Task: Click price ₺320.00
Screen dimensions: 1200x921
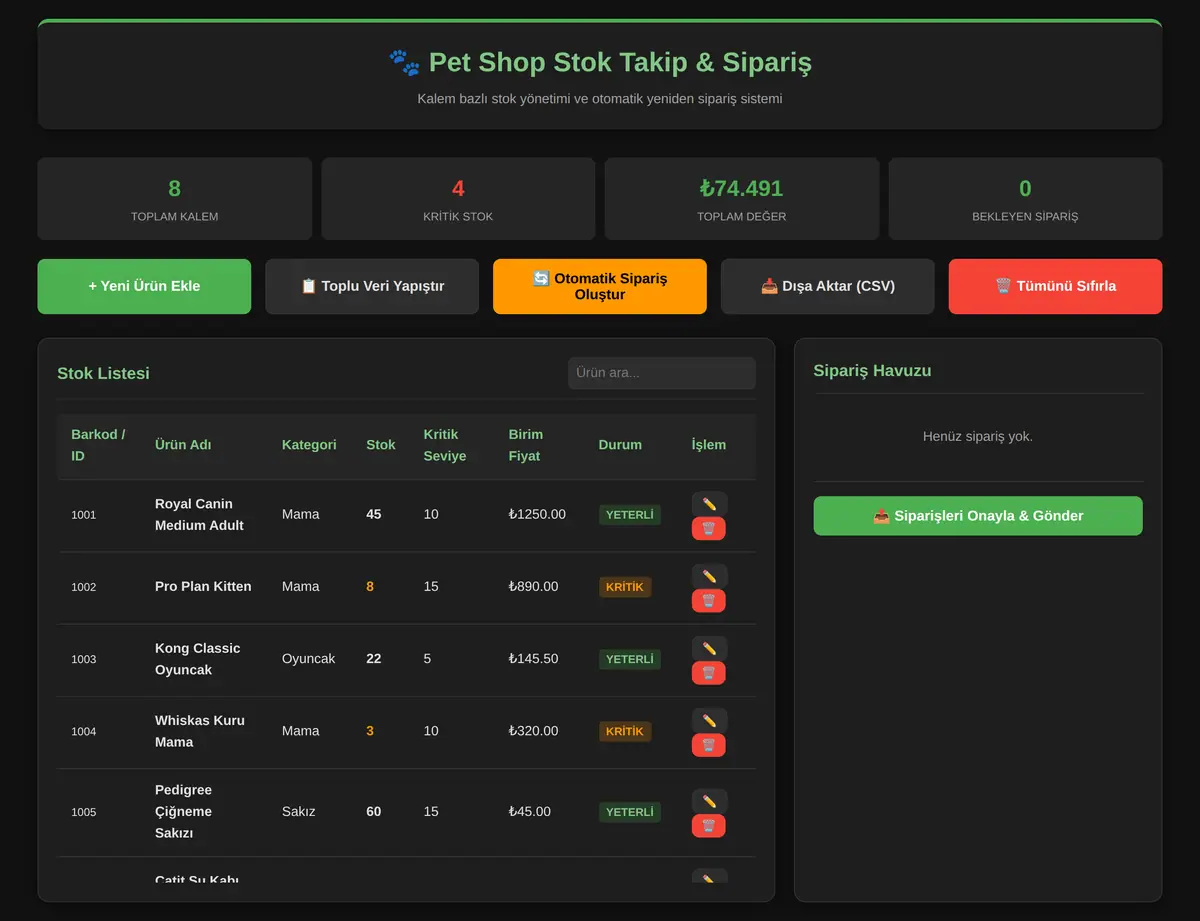Action: pyautogui.click(x=534, y=731)
